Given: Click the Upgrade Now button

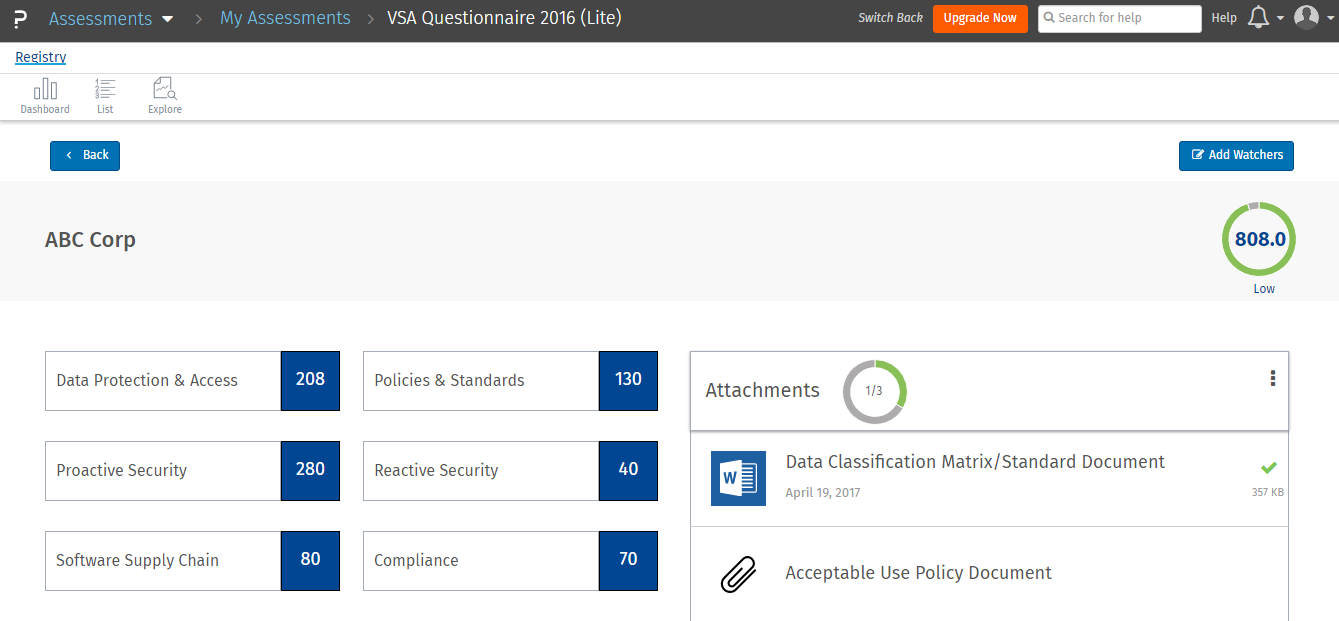Looking at the screenshot, I should point(980,18).
